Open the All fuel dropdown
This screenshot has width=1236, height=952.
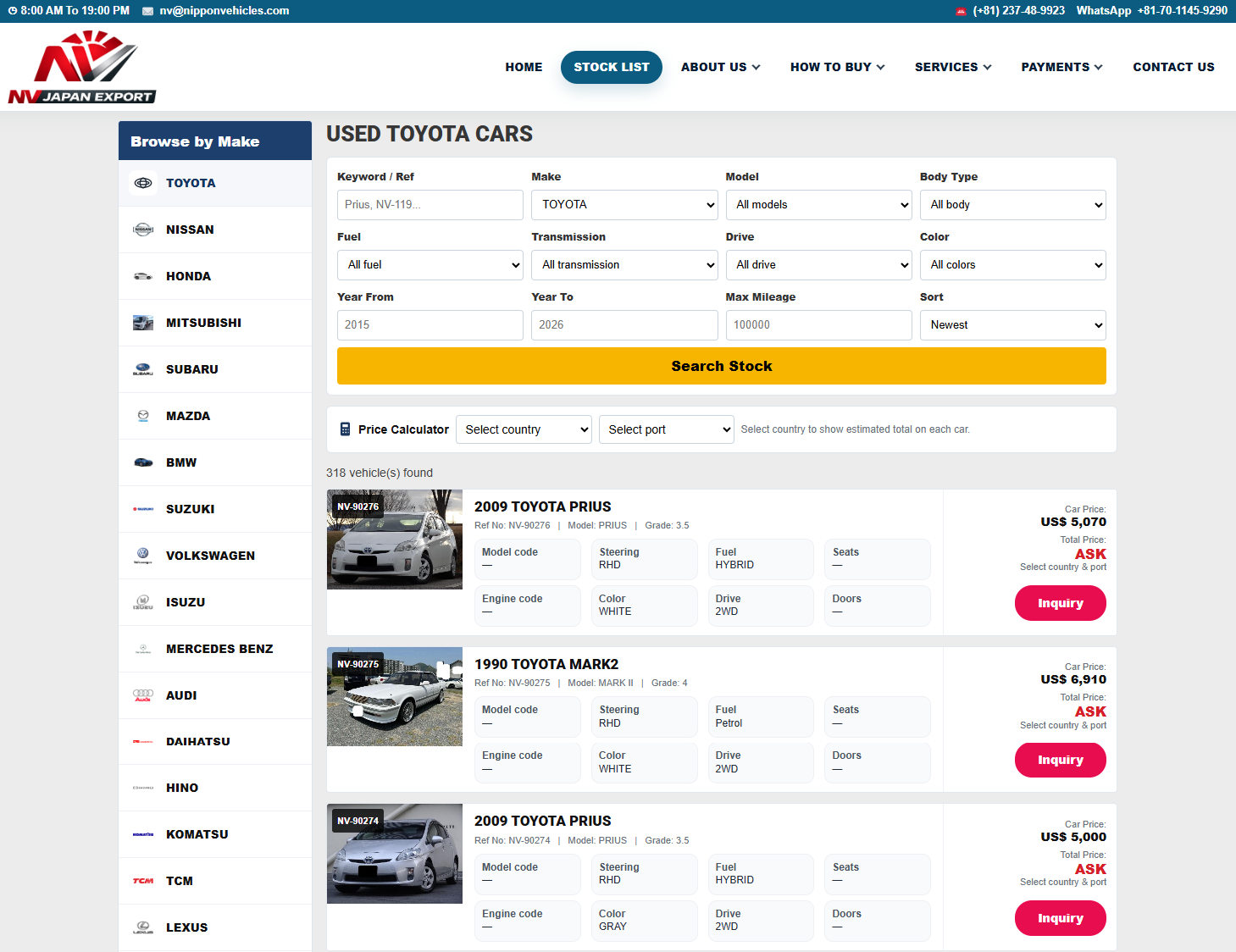[430, 265]
